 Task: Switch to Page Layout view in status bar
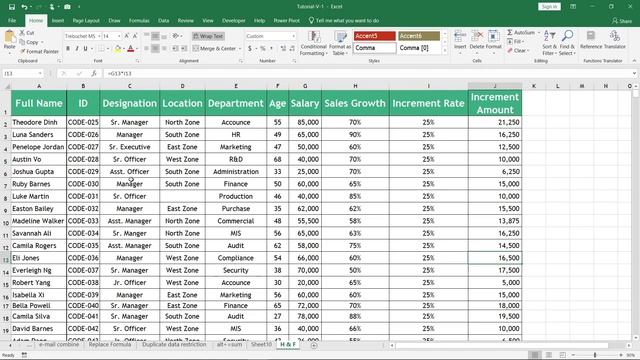(x=549, y=355)
